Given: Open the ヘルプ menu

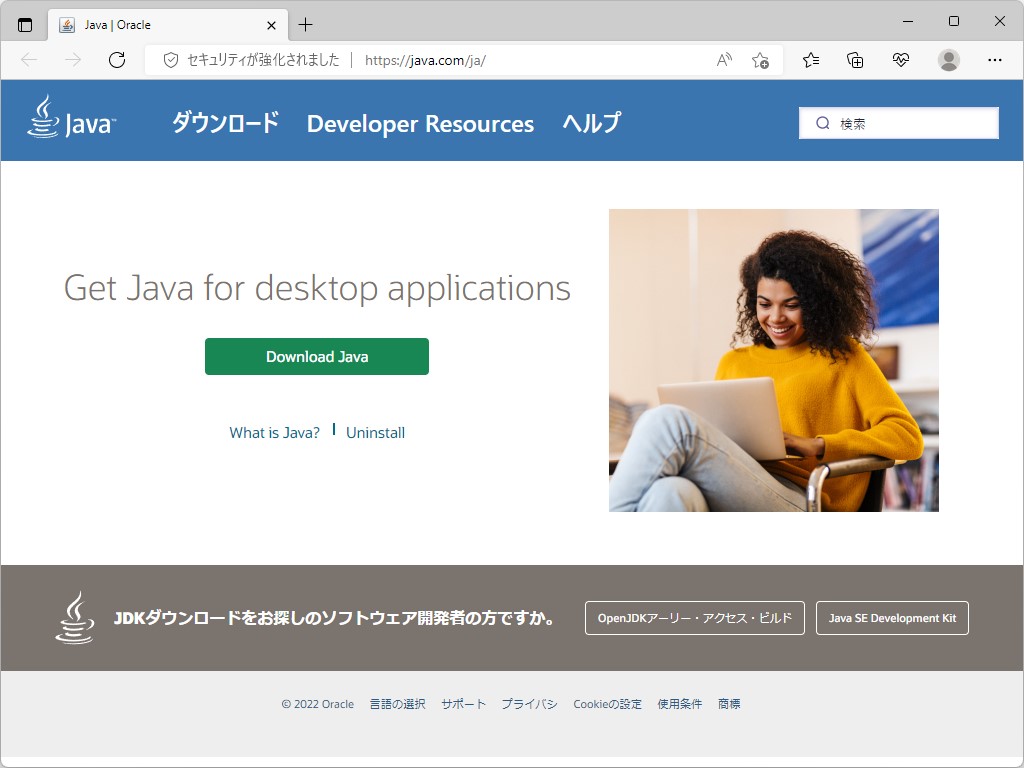Looking at the screenshot, I should 589,124.
